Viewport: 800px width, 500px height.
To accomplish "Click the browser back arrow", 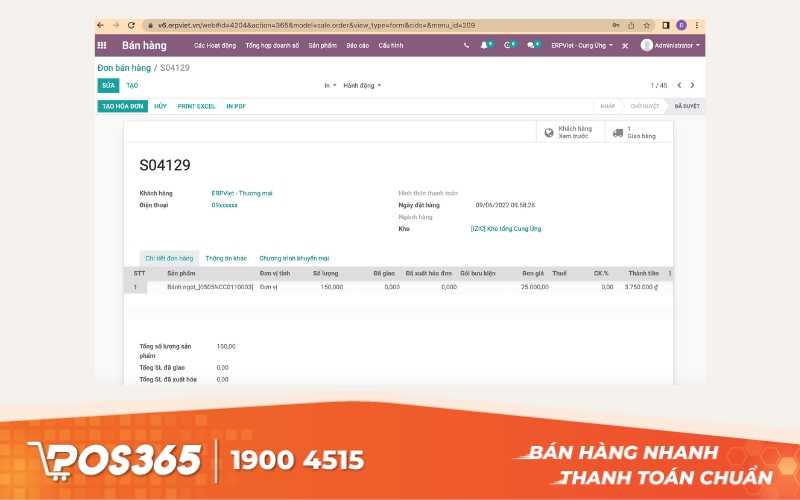I will coord(101,25).
